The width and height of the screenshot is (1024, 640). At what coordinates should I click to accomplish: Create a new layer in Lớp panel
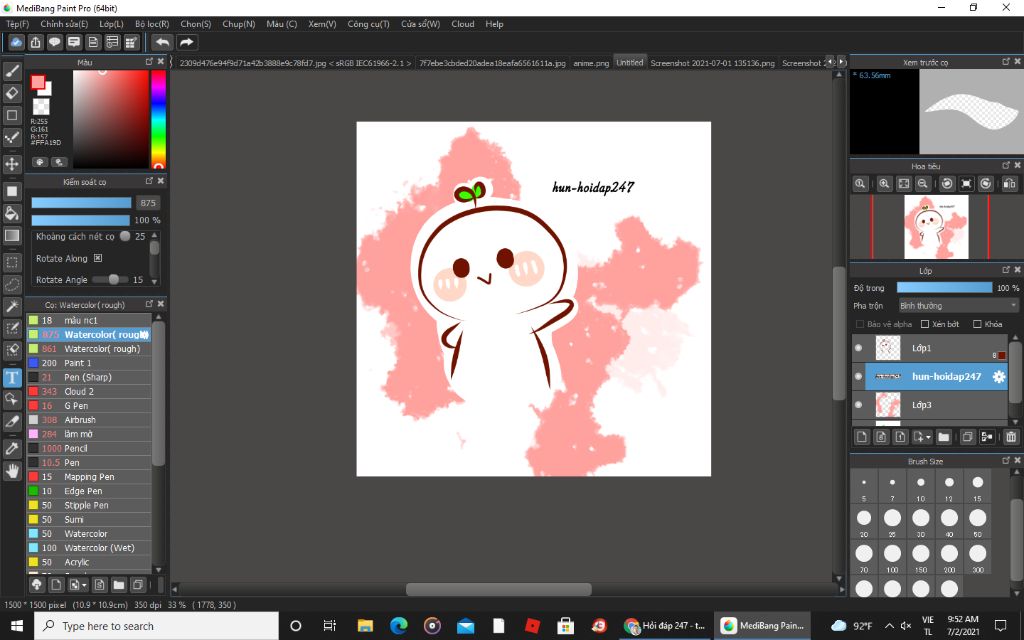click(861, 437)
